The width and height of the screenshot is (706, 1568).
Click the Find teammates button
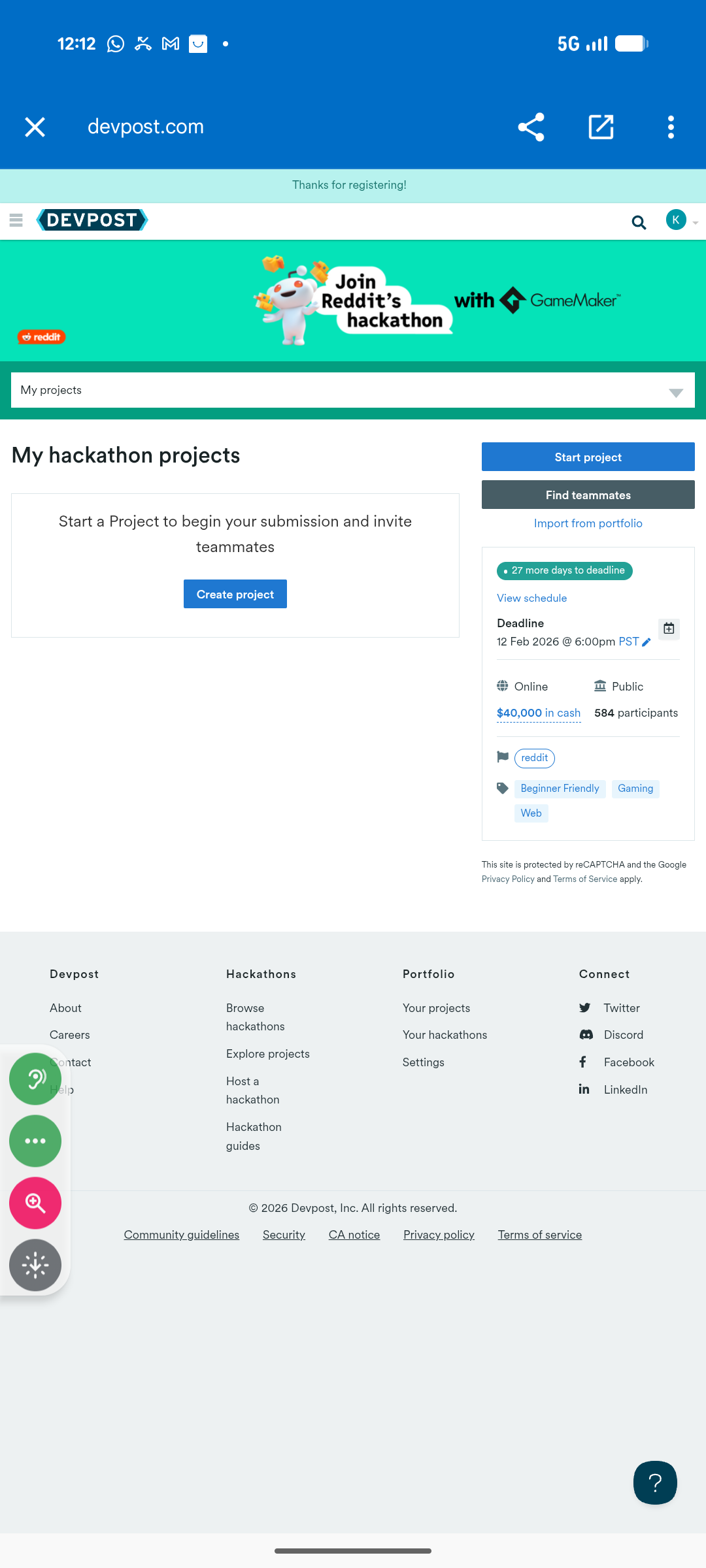coord(588,495)
